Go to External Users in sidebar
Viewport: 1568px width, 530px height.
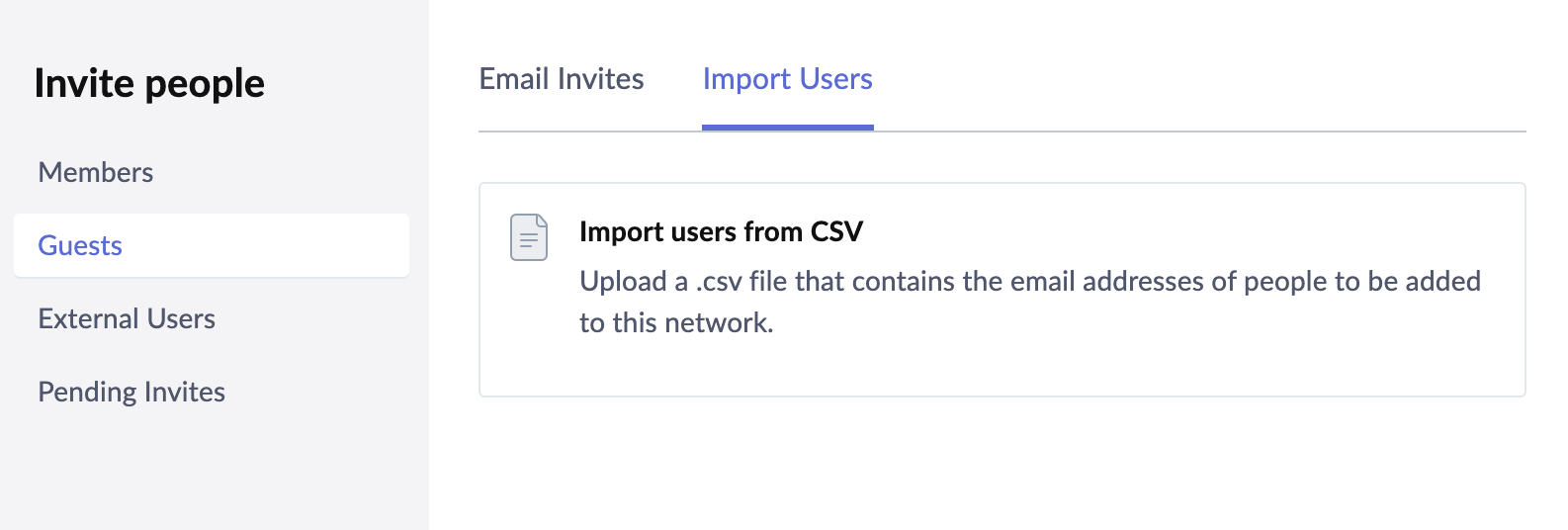127,318
